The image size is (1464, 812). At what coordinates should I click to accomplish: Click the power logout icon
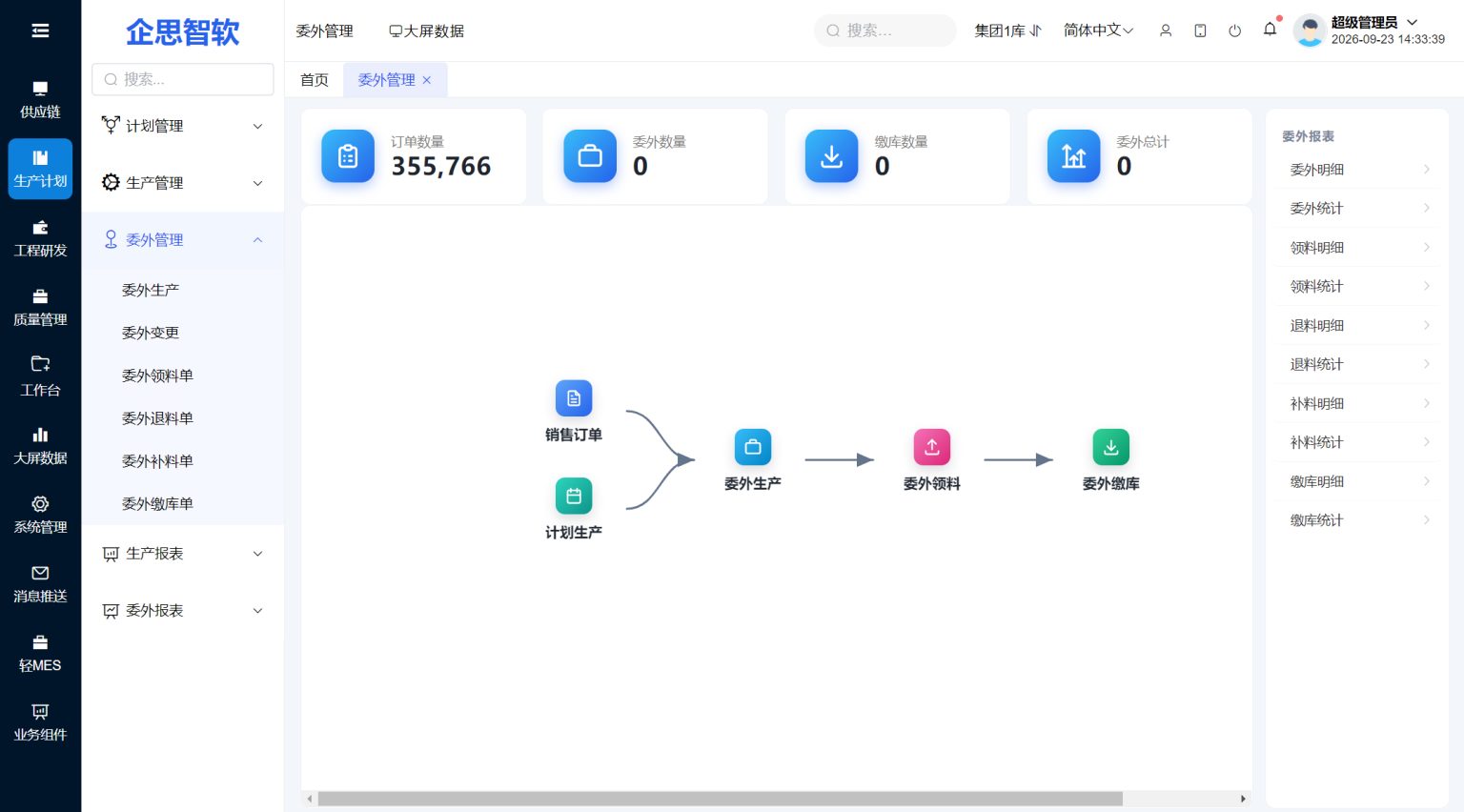[1234, 30]
